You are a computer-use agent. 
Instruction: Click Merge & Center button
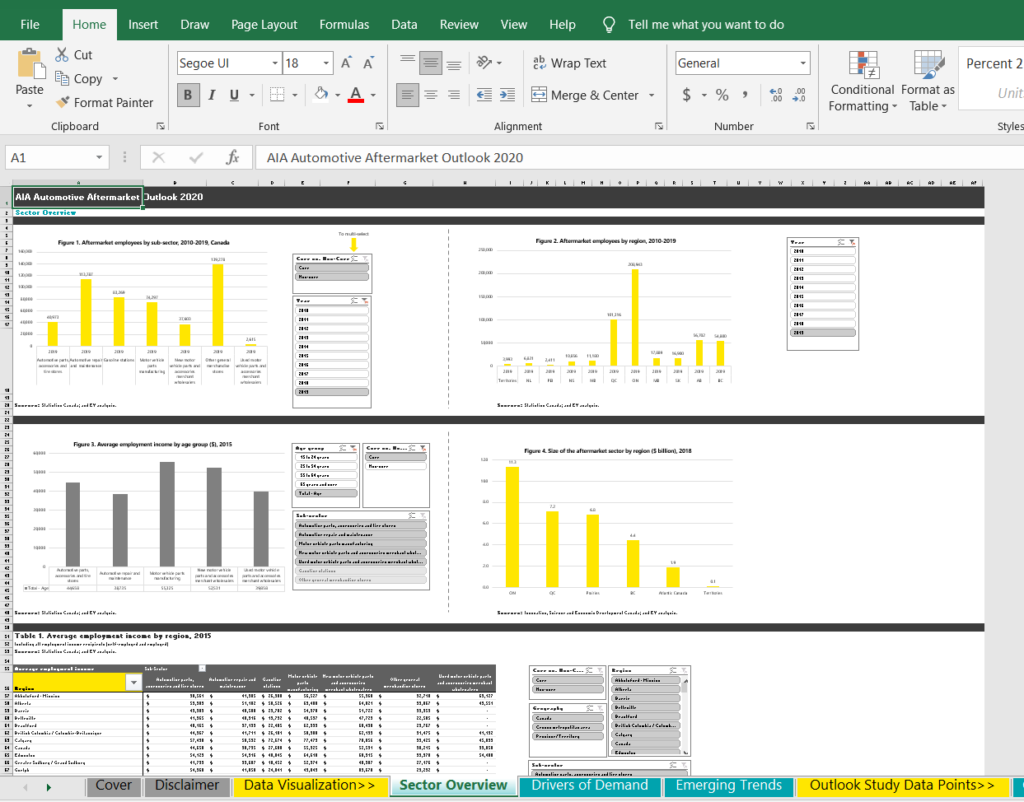pos(584,95)
